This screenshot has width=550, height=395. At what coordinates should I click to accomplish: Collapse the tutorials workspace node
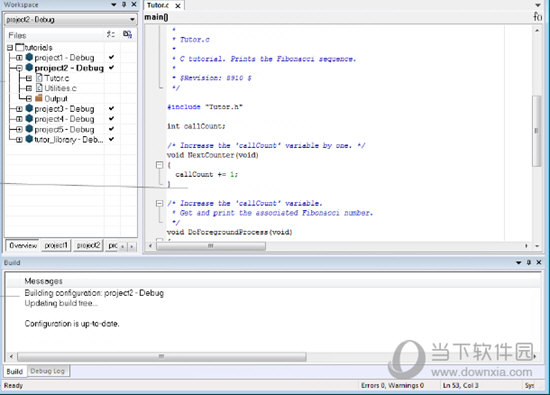[x=10, y=47]
